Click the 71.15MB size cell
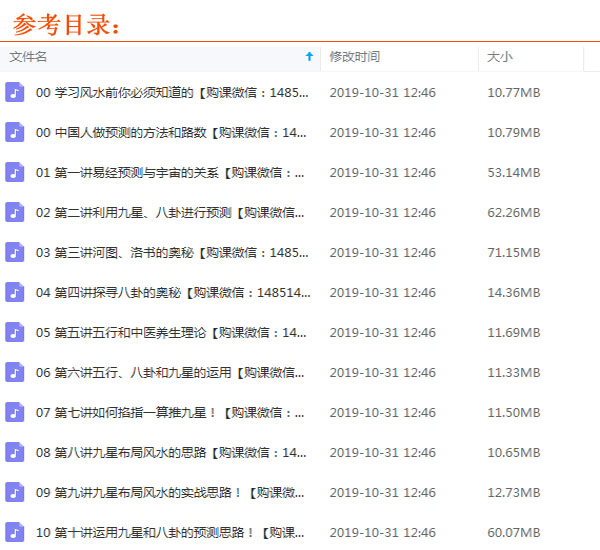Screen dimensions: 600x550 click(x=514, y=252)
